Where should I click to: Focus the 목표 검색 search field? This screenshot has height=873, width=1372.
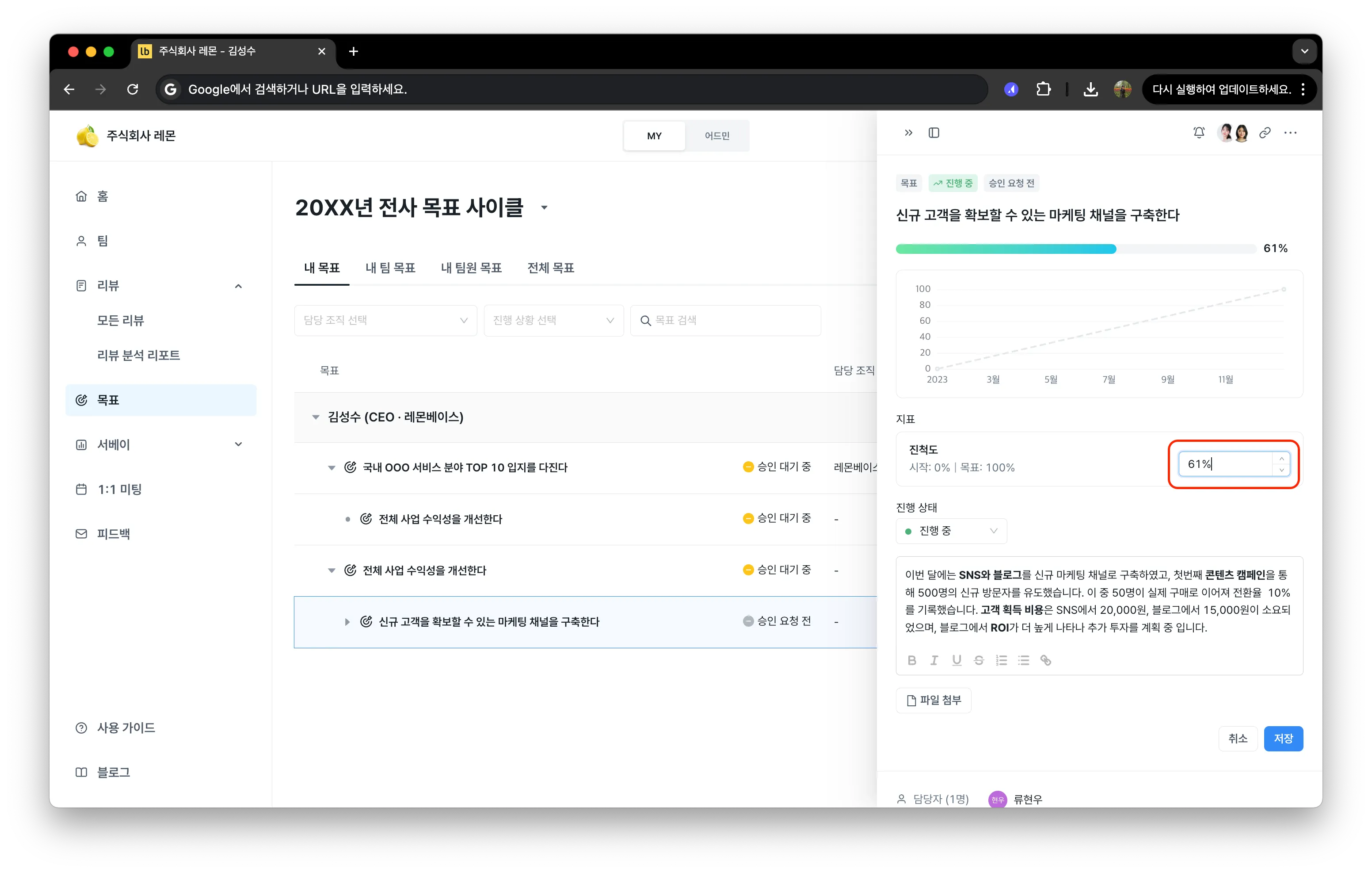tap(725, 321)
